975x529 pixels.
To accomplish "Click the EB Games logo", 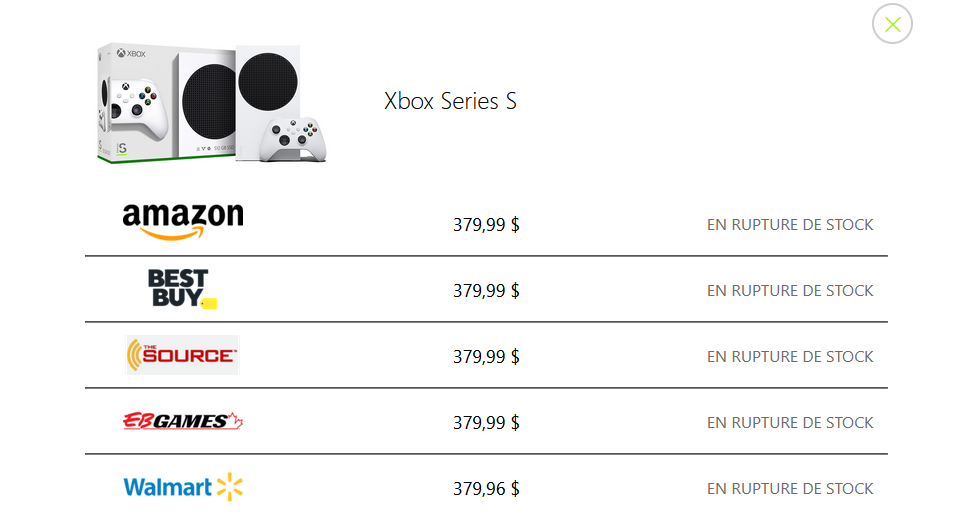I will (x=183, y=422).
